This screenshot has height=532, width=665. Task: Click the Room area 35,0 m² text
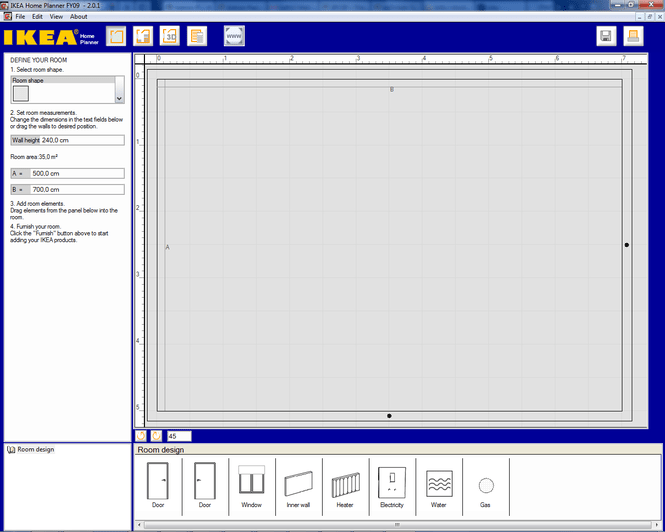coord(34,157)
